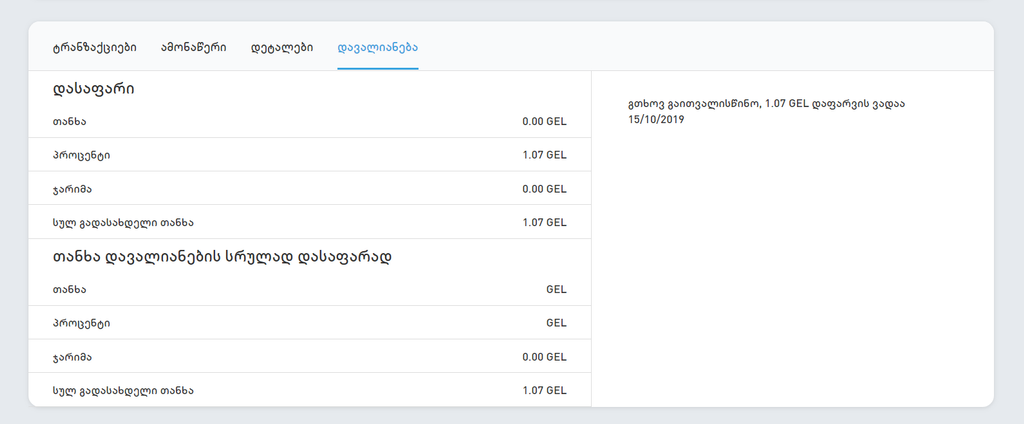
Task: Click 0.00 GEL value of ჯარიმა under დასაფარი
Action: 544,189
